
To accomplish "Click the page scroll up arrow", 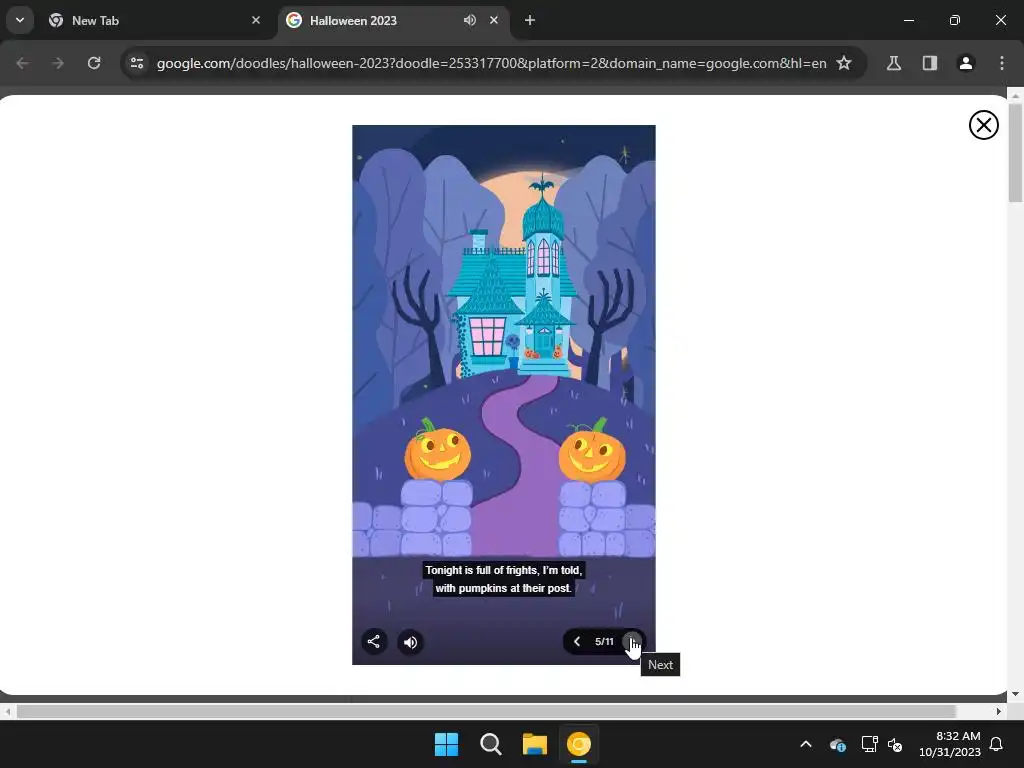I will point(1015,96).
